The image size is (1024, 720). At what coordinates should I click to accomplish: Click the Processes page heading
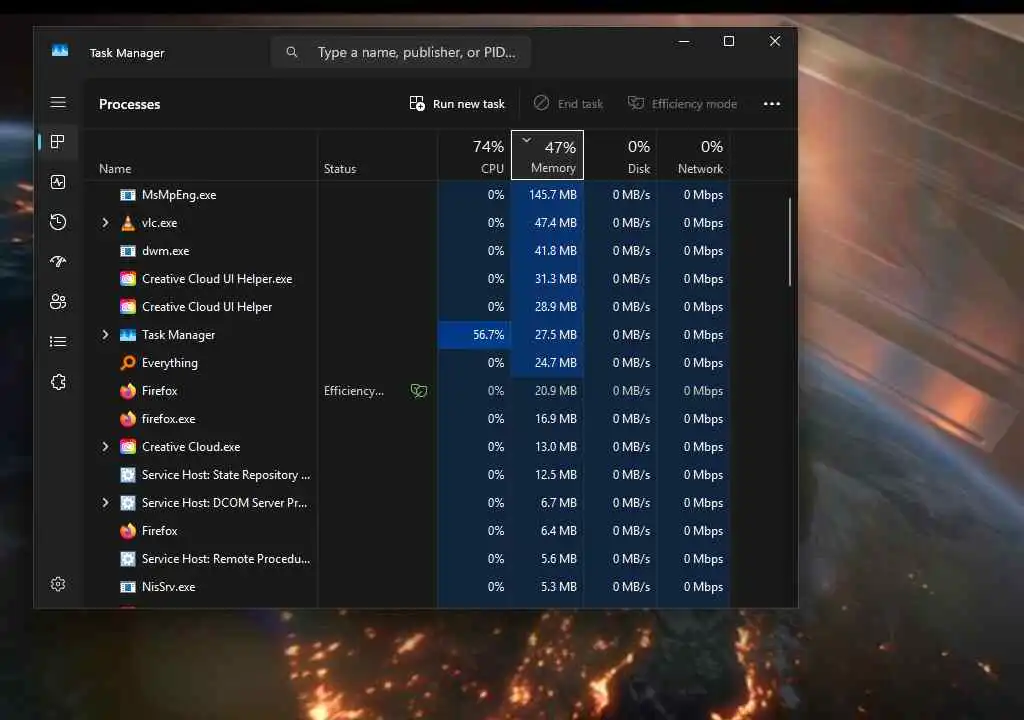click(x=129, y=104)
